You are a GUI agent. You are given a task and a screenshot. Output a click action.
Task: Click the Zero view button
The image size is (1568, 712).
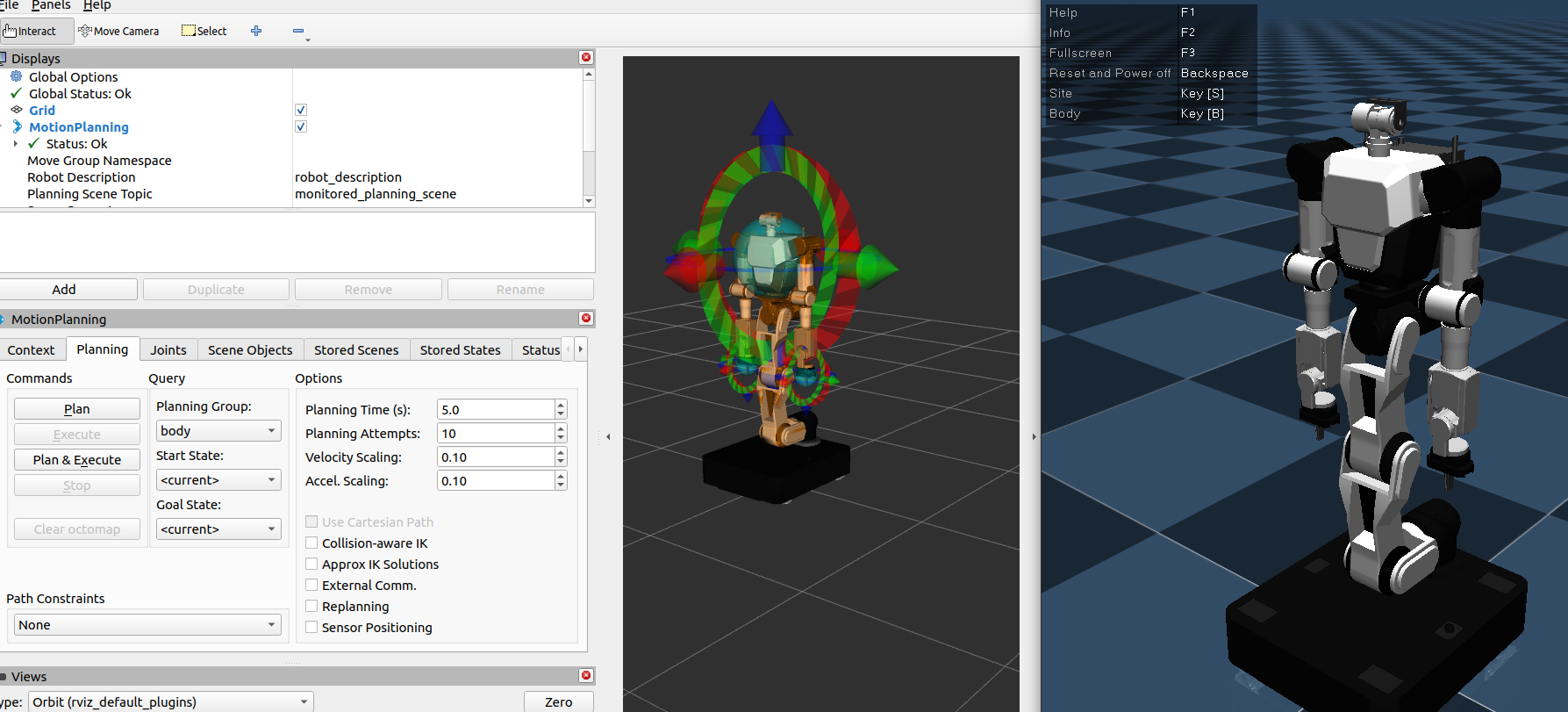coord(558,702)
